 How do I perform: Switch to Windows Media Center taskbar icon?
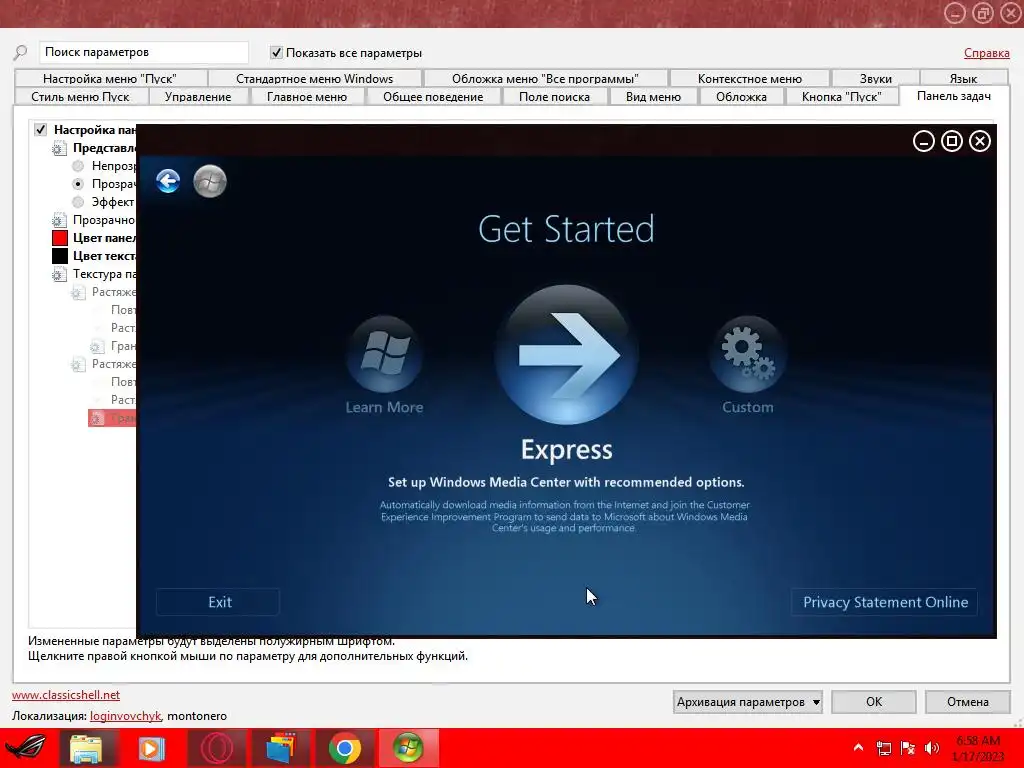pyautogui.click(x=408, y=748)
